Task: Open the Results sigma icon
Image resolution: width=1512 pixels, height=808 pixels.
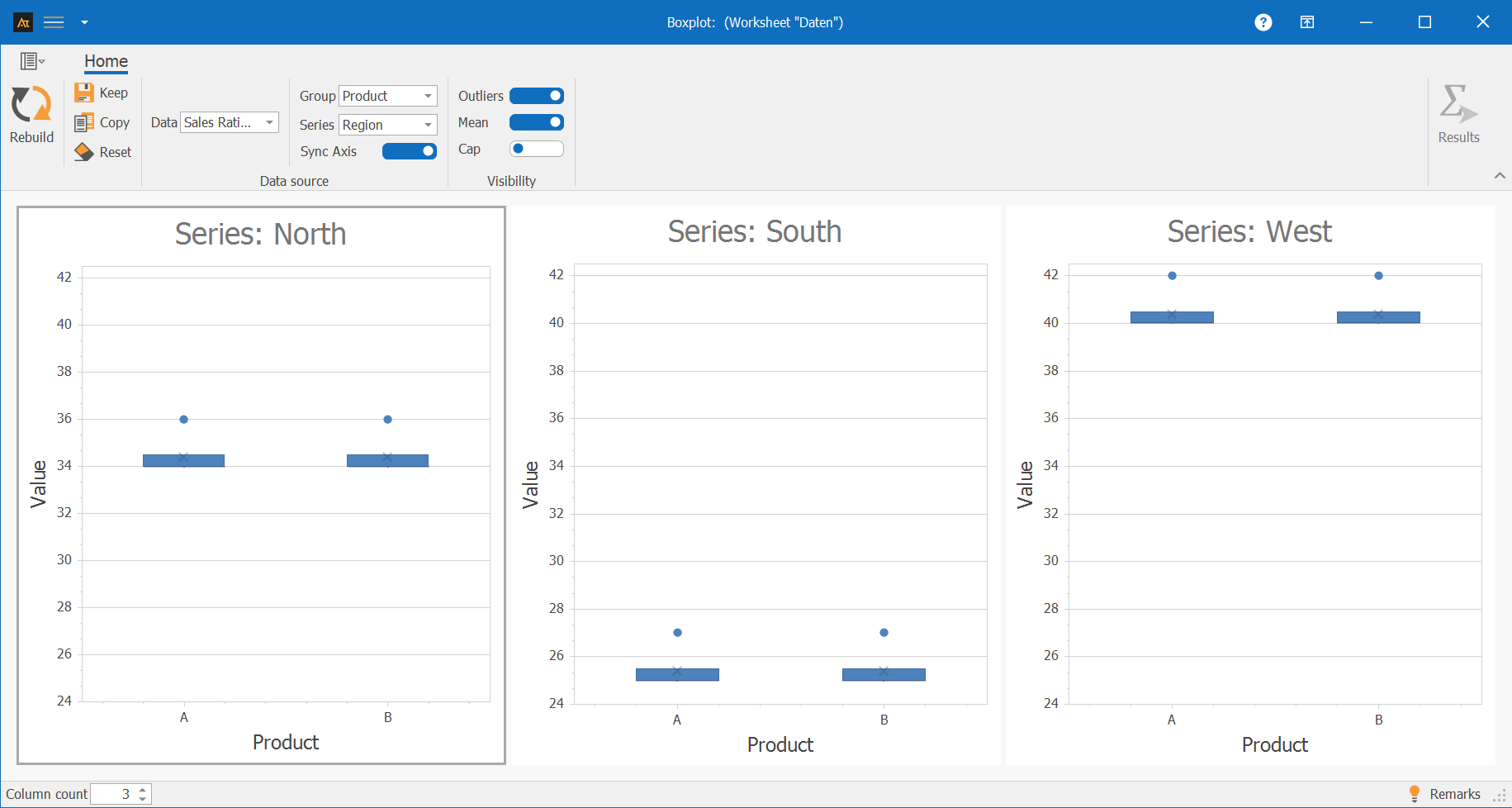Action: [1457, 105]
